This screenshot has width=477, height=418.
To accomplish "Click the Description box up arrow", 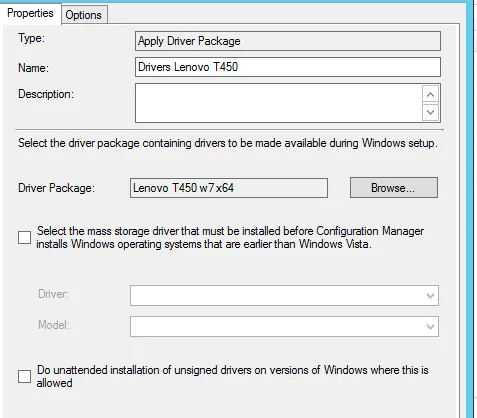I will pyautogui.click(x=430, y=95).
